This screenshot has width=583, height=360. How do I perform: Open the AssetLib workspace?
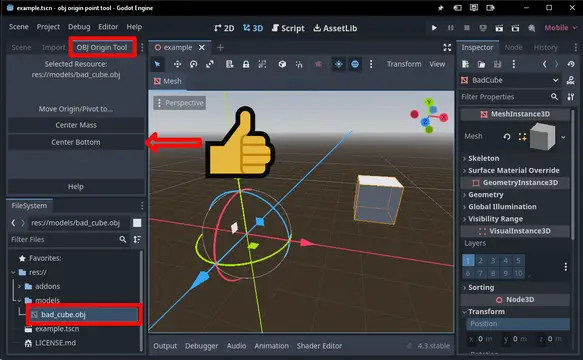[x=335, y=28]
